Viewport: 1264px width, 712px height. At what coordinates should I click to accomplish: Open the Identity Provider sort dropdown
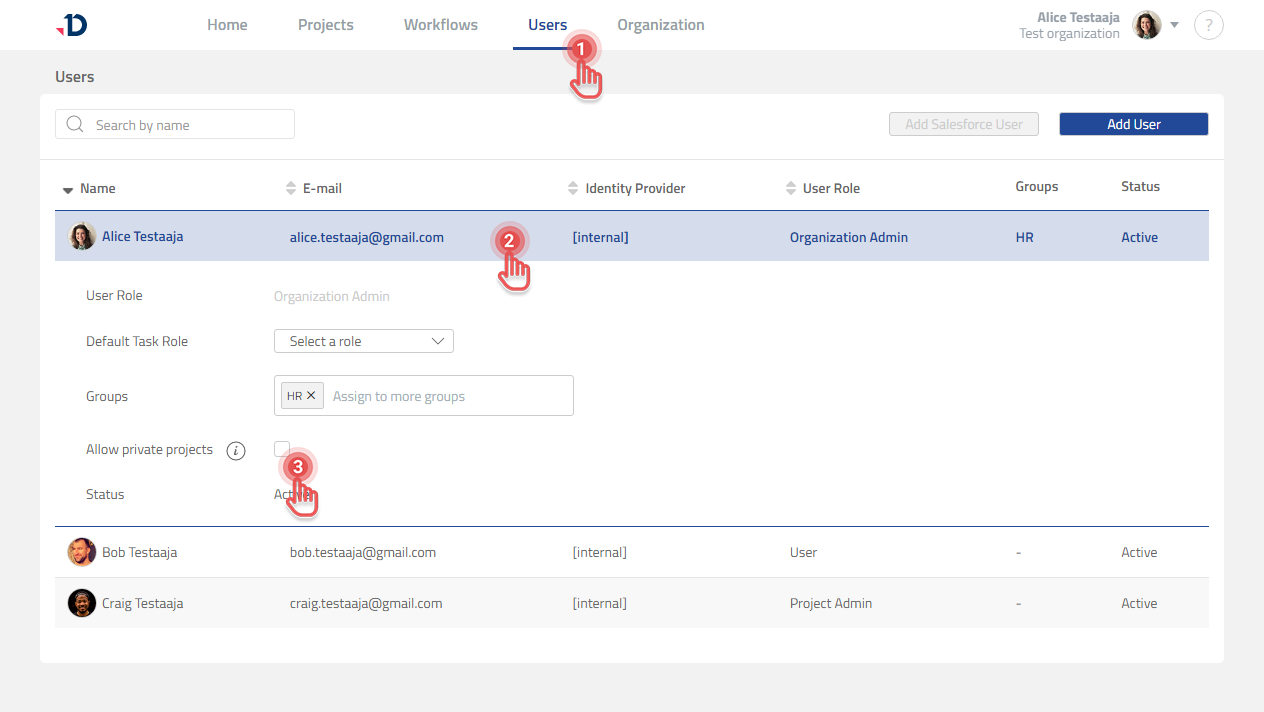coord(574,188)
